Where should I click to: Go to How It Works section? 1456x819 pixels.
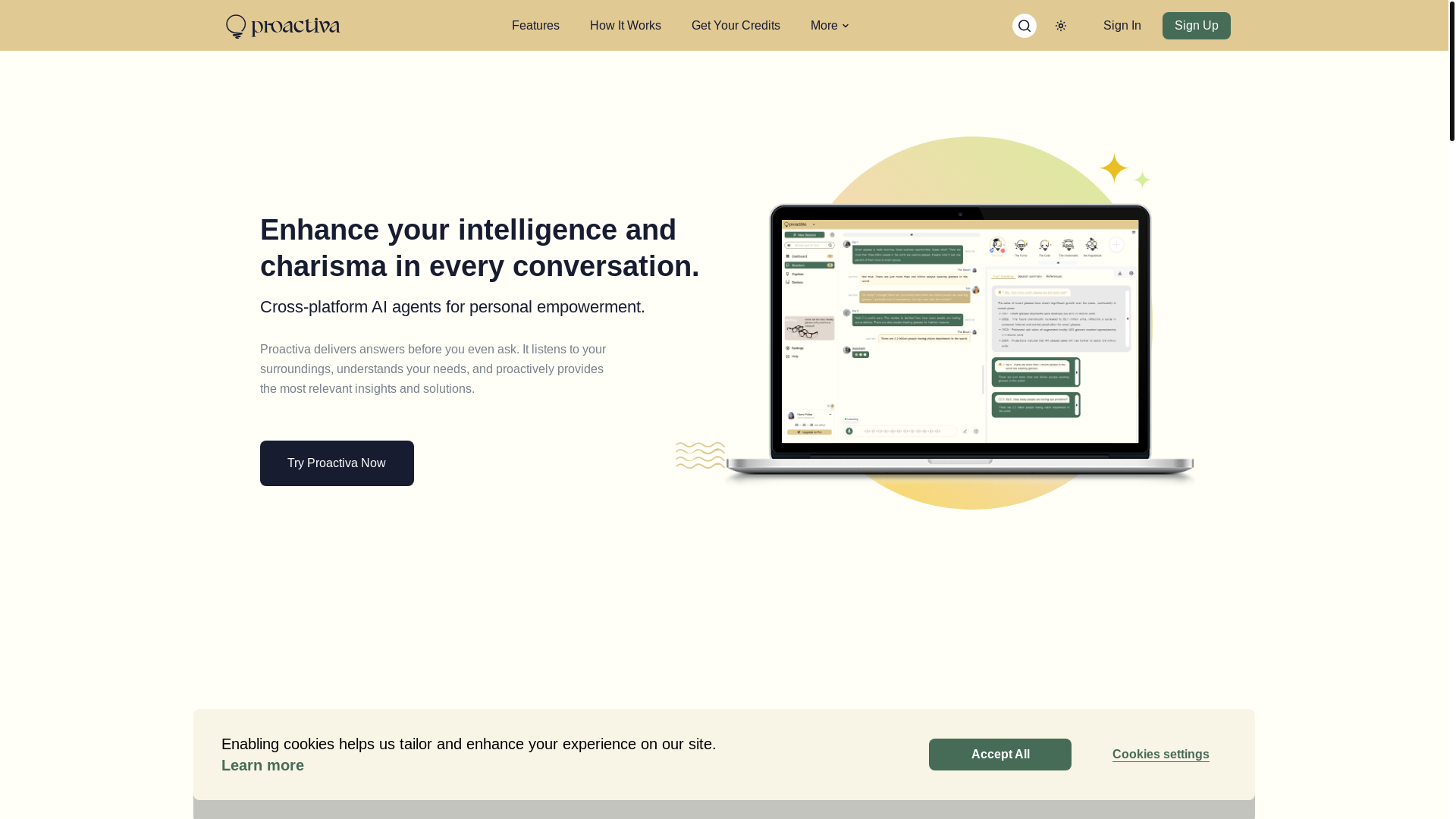tap(626, 26)
